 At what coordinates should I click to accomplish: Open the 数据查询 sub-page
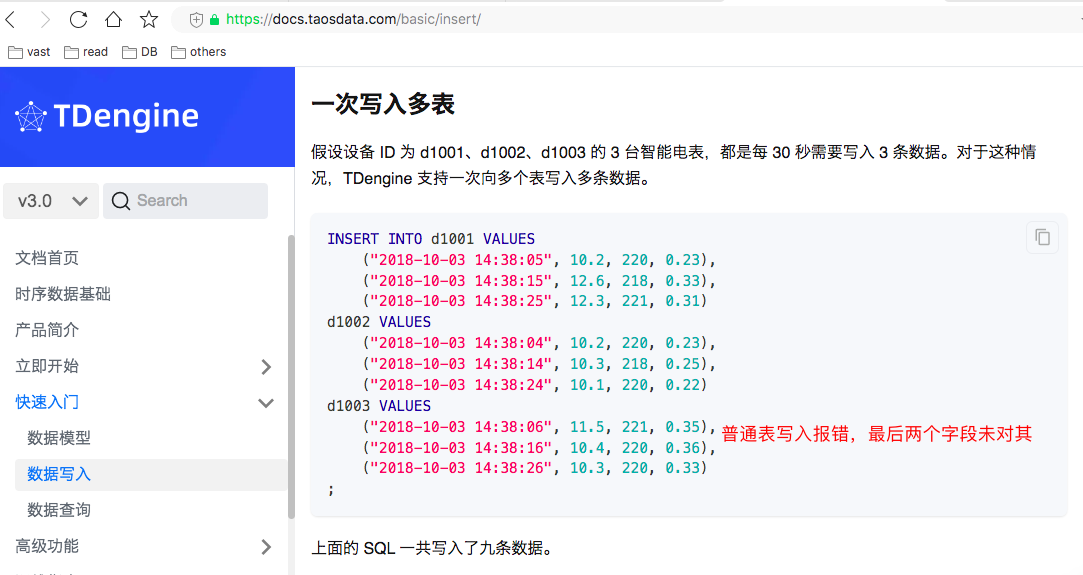click(x=59, y=510)
